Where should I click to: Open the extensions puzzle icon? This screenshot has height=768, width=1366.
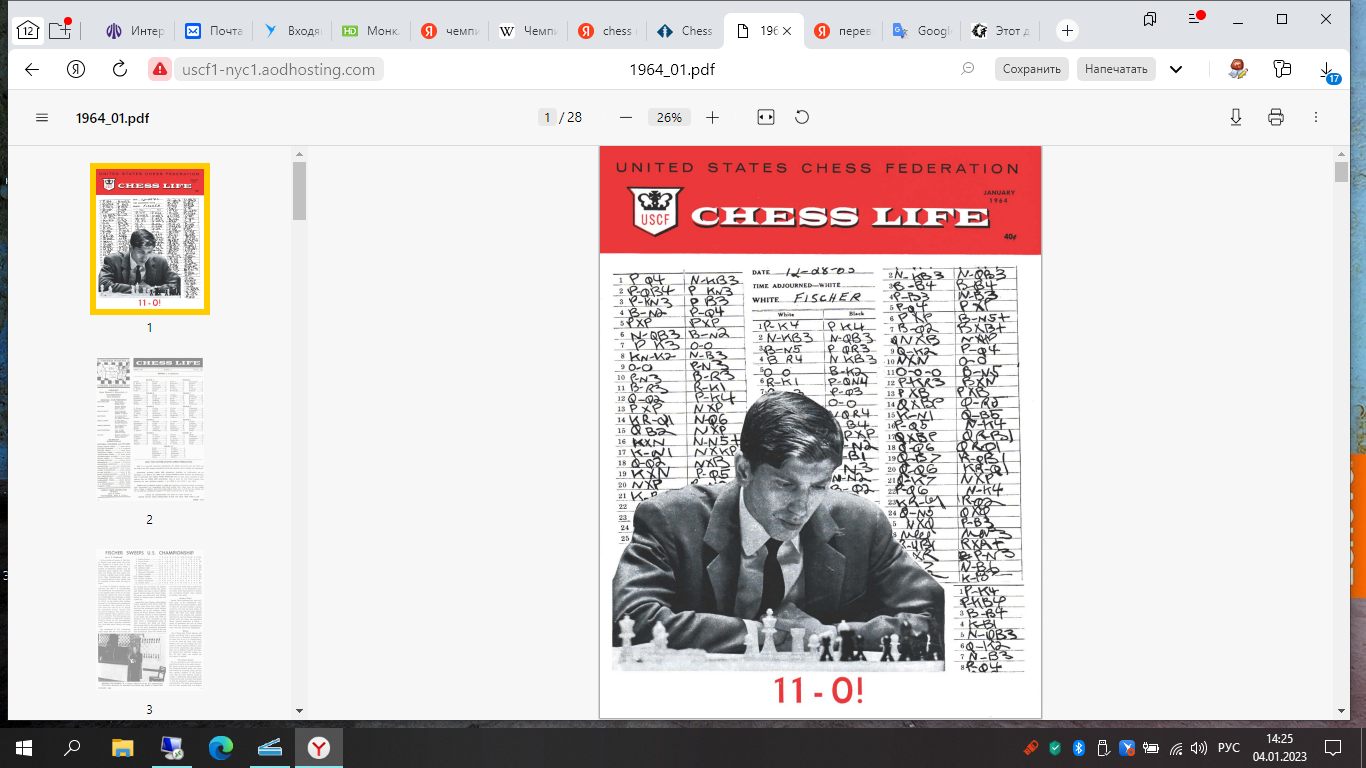click(1282, 69)
